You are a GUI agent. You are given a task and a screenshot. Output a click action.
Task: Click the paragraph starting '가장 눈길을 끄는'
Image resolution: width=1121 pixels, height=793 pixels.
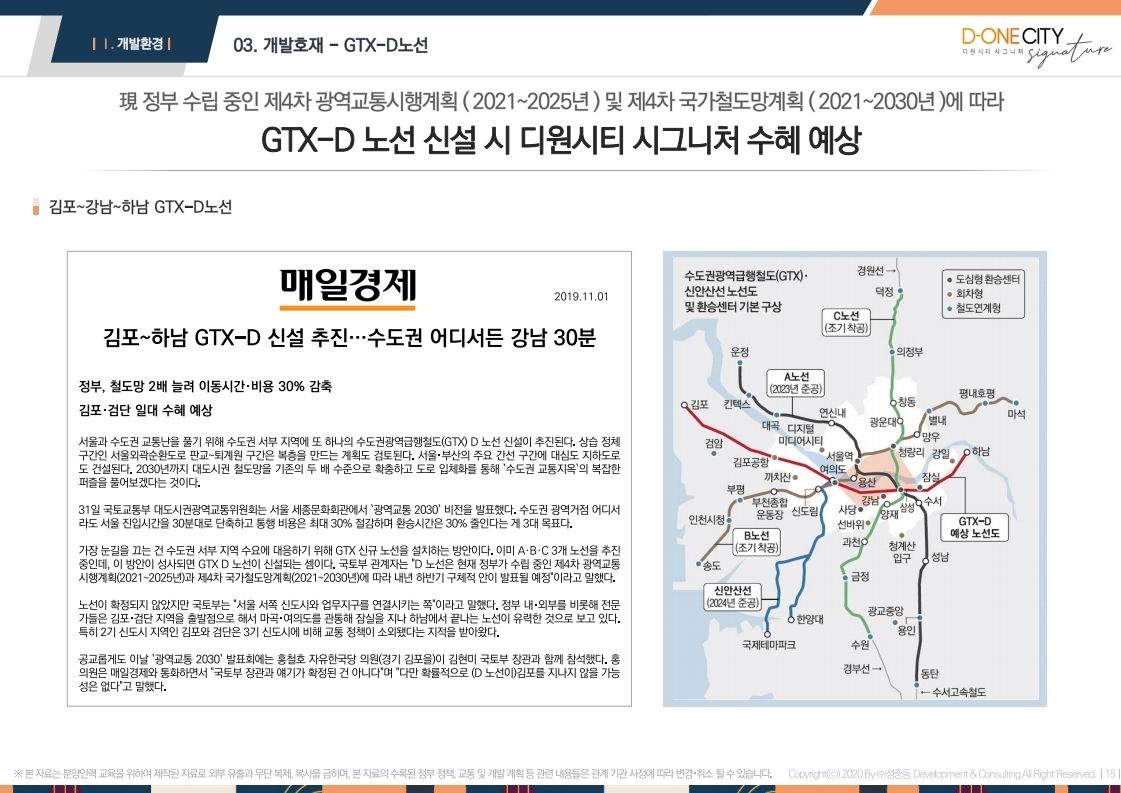tap(350, 563)
